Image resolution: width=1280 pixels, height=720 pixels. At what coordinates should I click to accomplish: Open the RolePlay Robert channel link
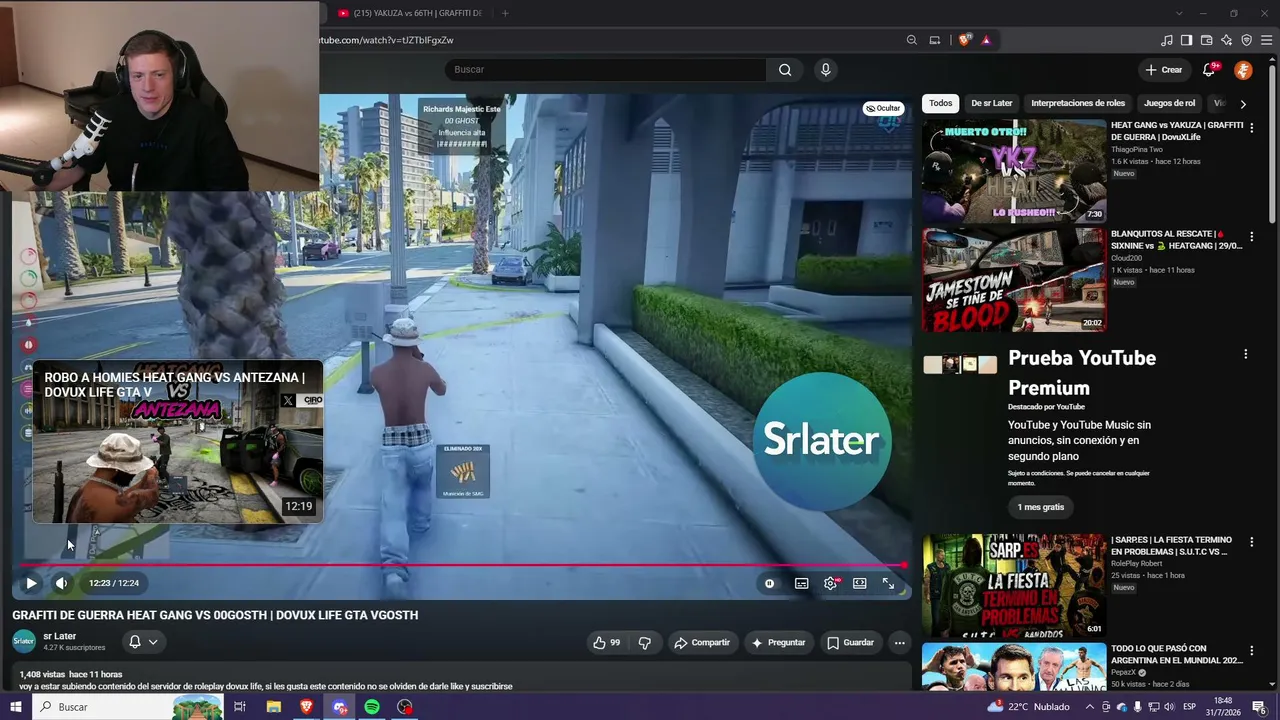tap(1136, 564)
